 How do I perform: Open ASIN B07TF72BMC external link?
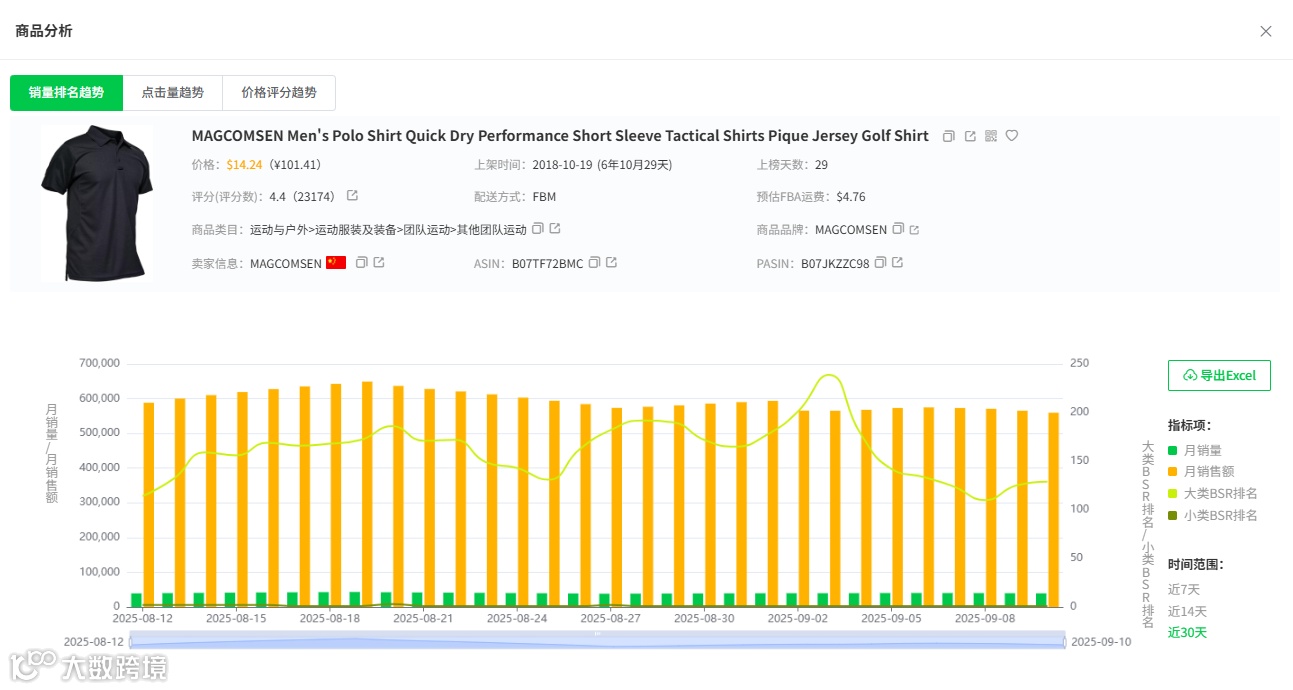tap(611, 263)
